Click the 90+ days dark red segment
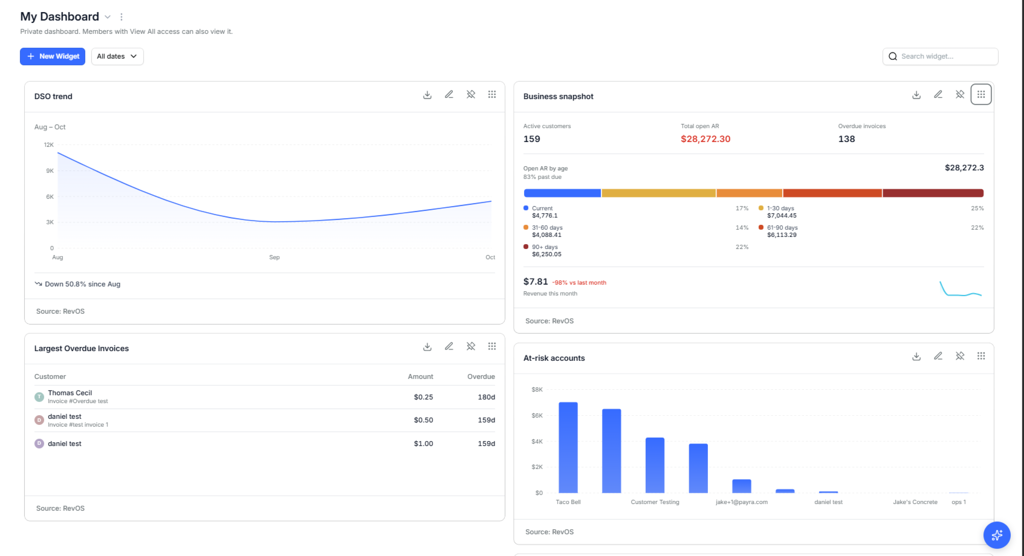 (x=933, y=193)
